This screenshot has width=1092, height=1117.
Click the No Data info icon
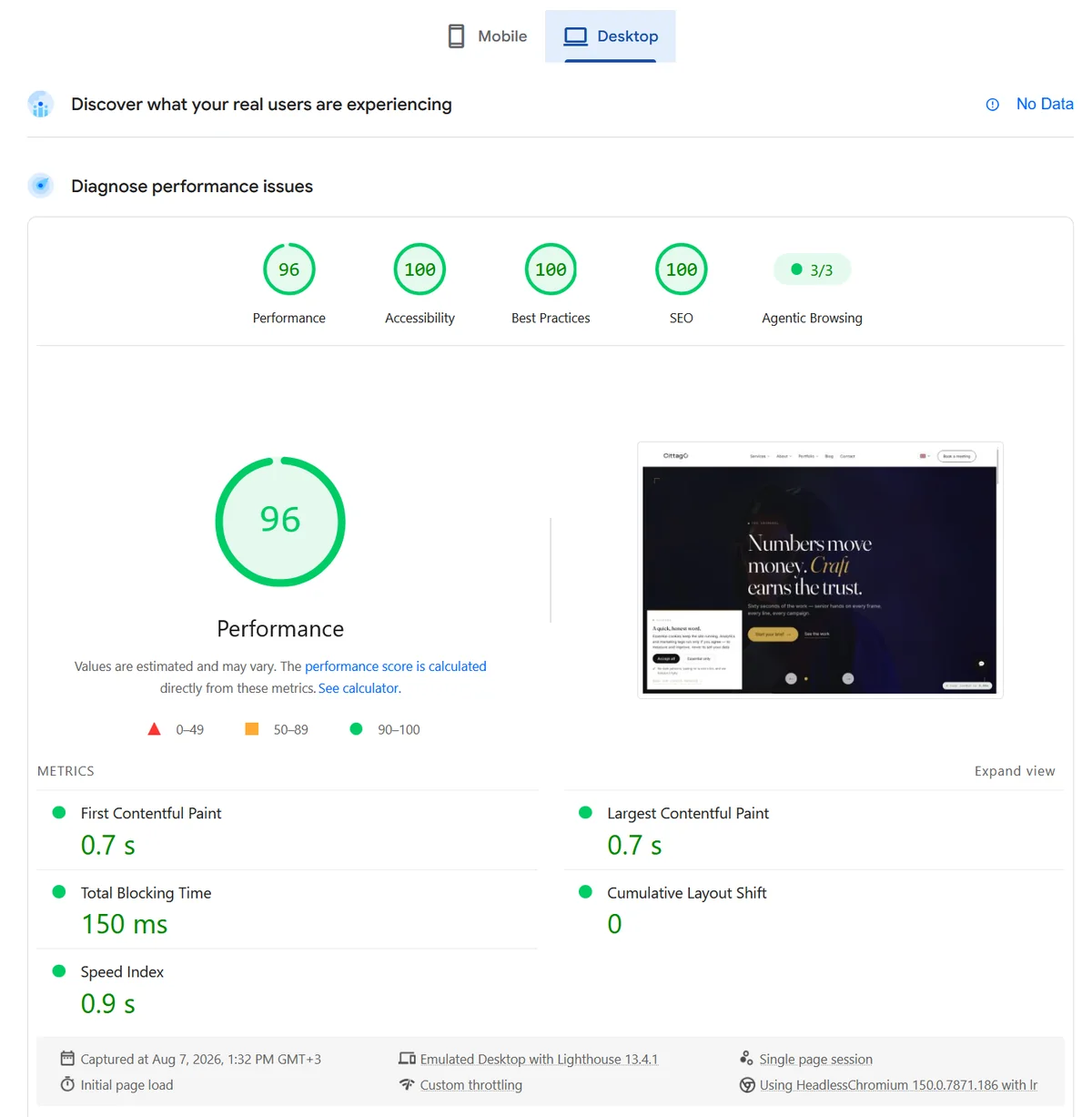click(992, 105)
